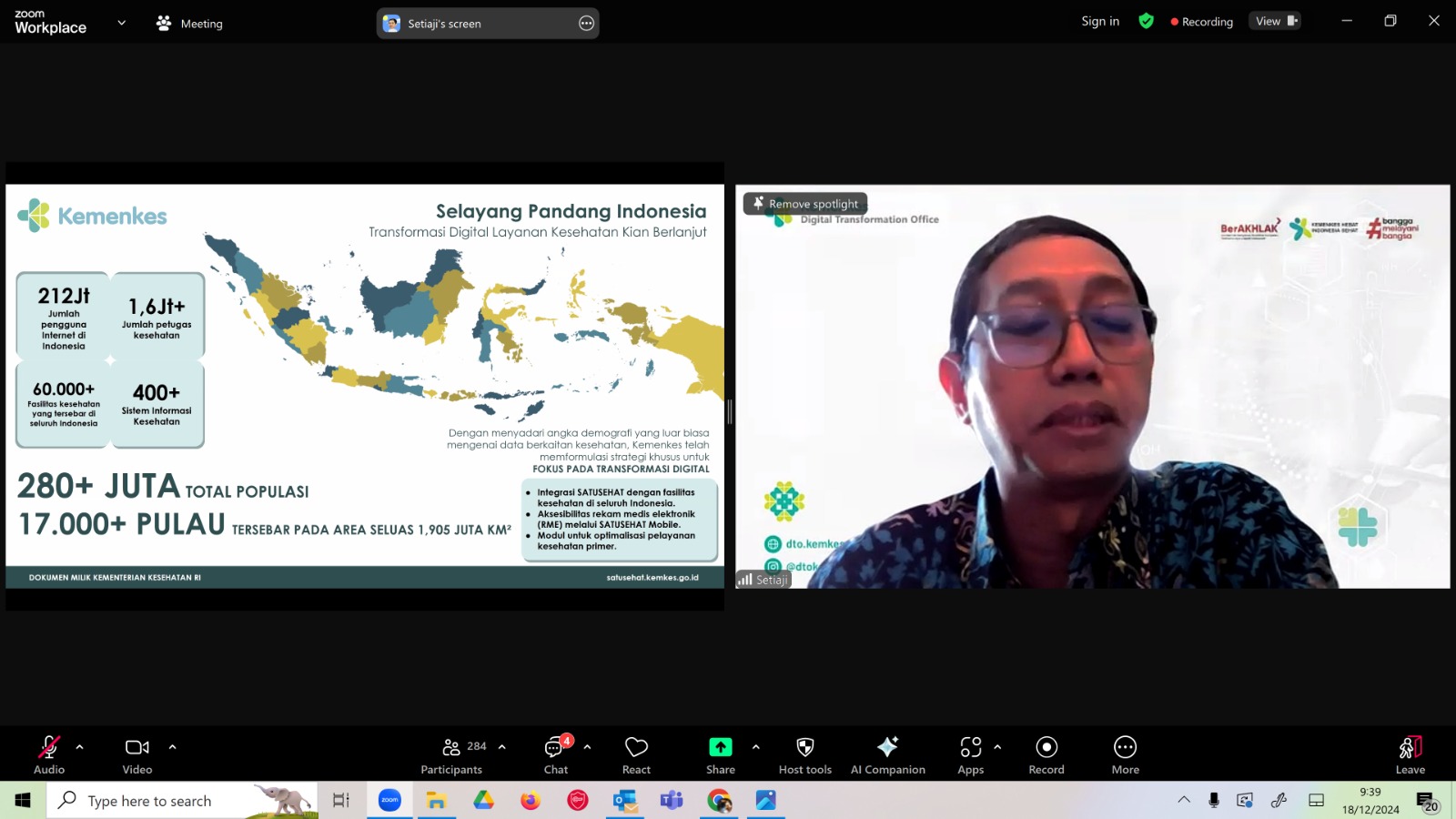Open the blue photo app in taskbar
This screenshot has width=1456, height=819.
pos(766,801)
